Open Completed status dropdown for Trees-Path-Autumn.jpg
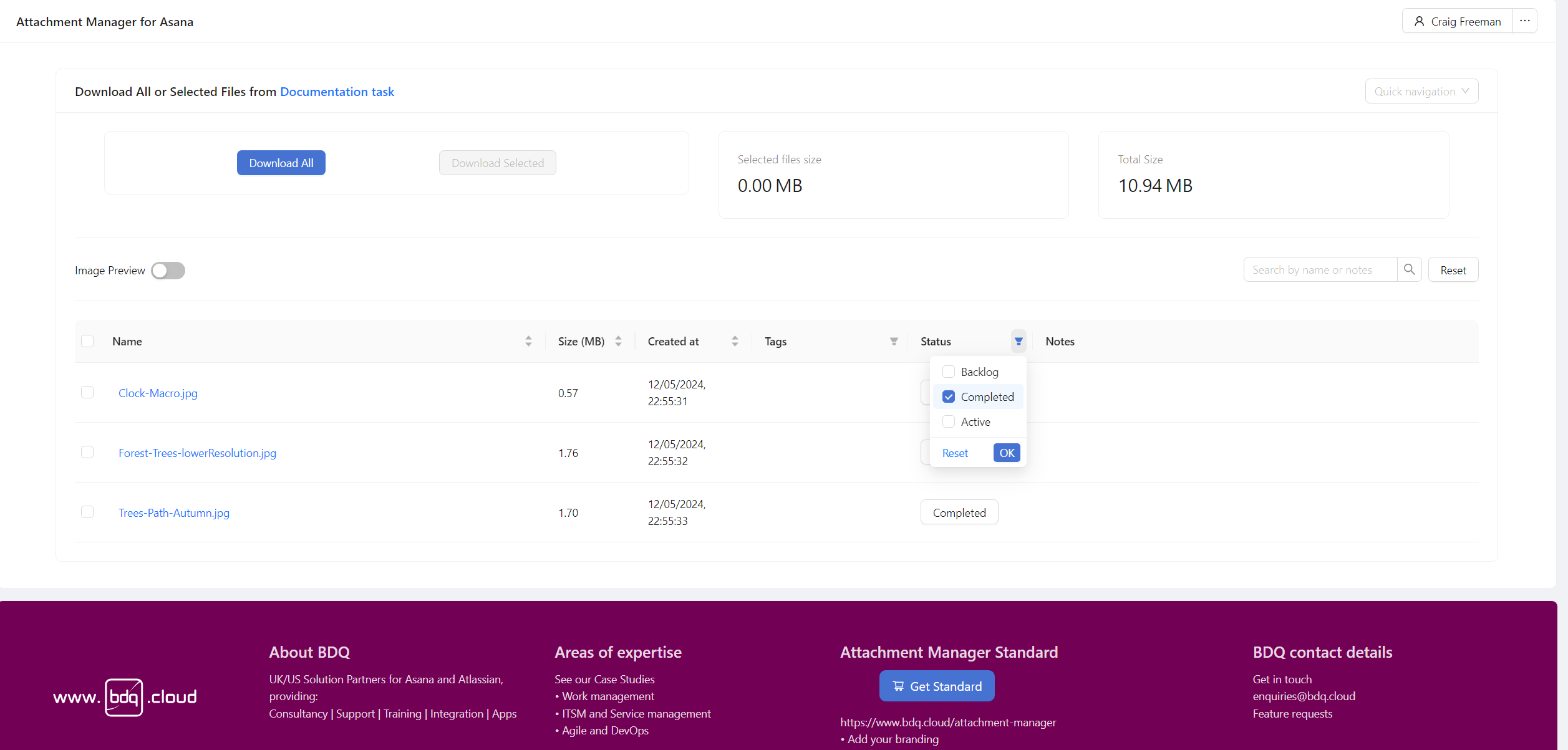The image size is (1568, 750). (x=959, y=512)
